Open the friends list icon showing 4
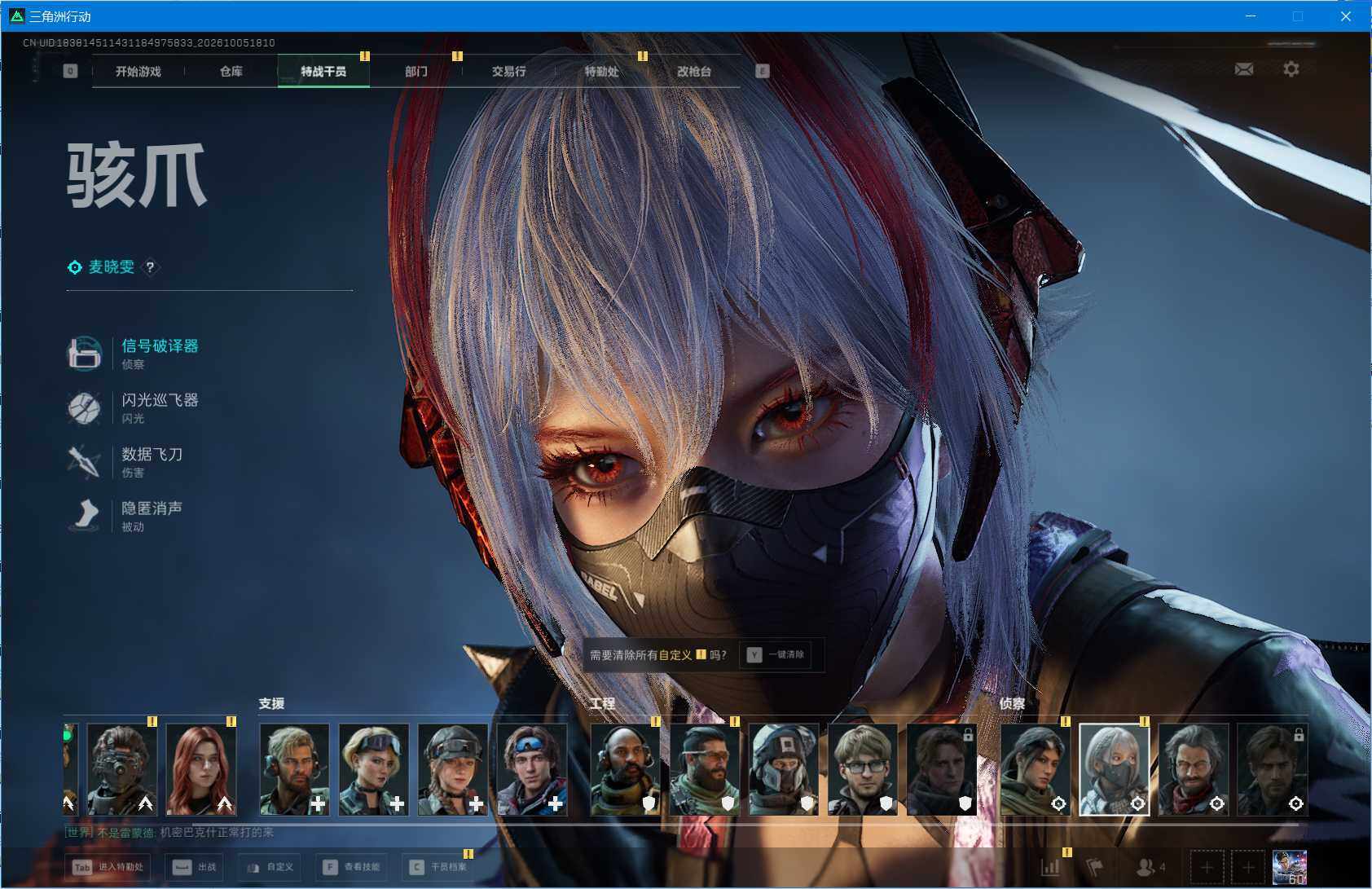This screenshot has width=1372, height=889. (1150, 867)
